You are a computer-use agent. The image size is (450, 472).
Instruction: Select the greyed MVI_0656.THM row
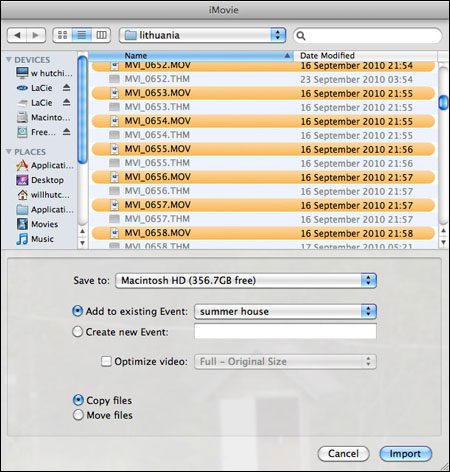263,191
